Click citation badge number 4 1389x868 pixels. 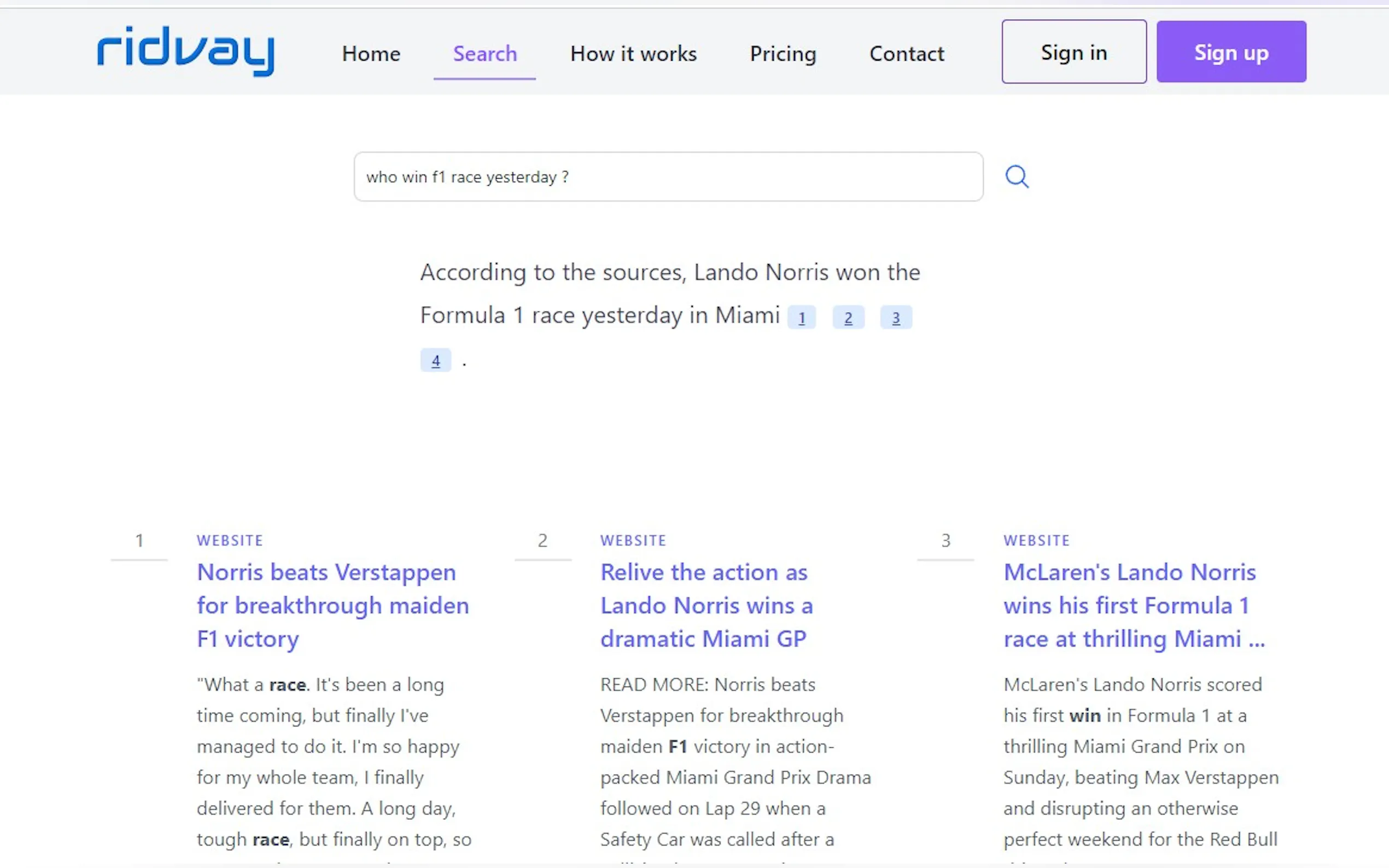(435, 361)
